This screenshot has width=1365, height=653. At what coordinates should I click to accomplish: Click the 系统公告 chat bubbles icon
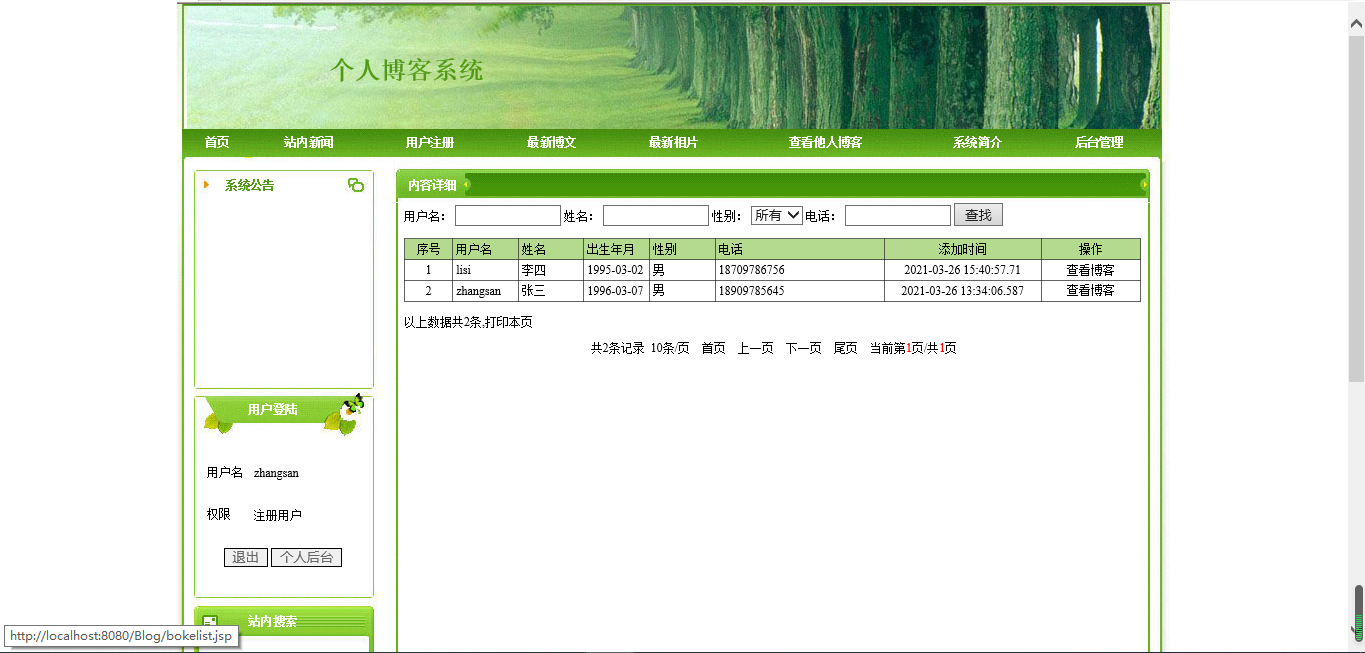coord(355,185)
